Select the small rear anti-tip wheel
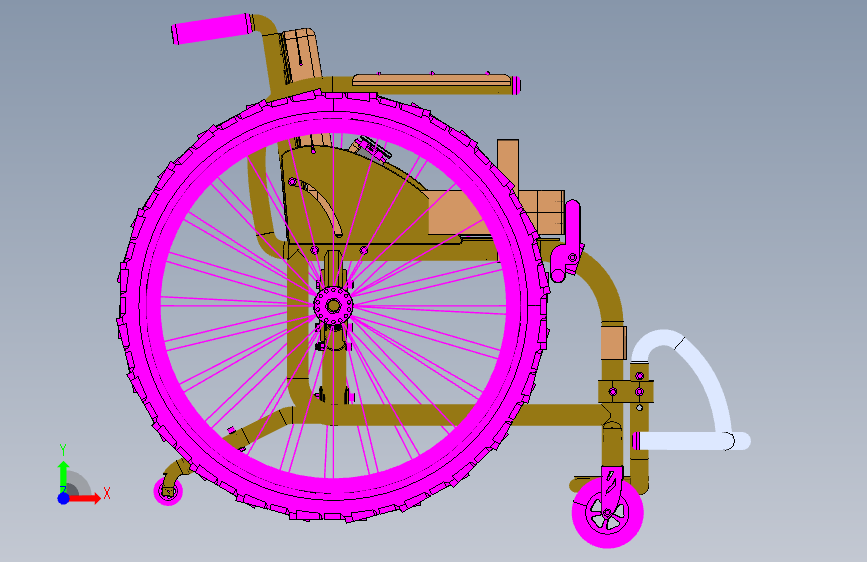867x562 pixels. tap(168, 491)
